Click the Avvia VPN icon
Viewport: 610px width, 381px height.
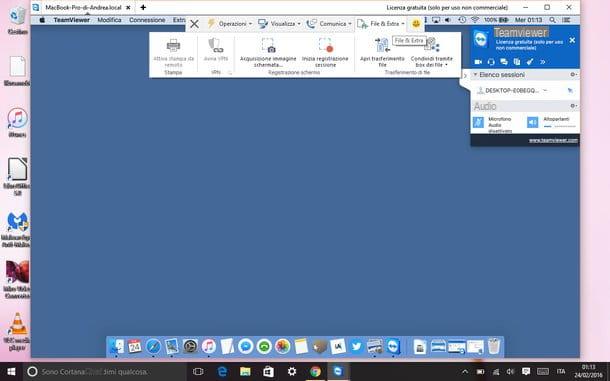coord(216,46)
